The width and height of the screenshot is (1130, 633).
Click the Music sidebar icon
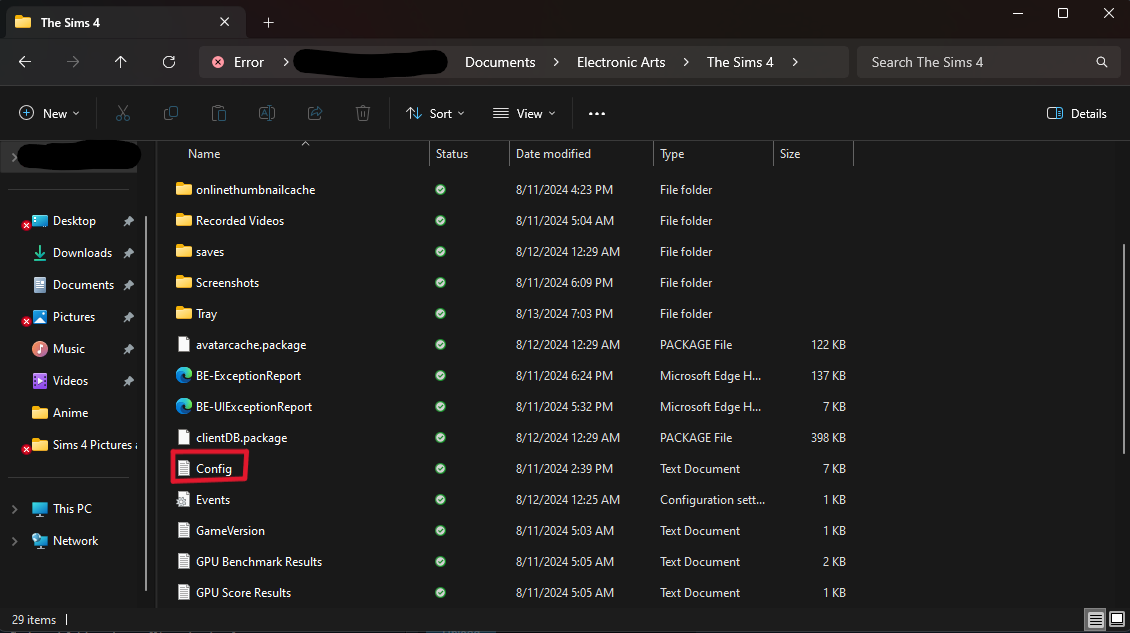[x=40, y=348]
